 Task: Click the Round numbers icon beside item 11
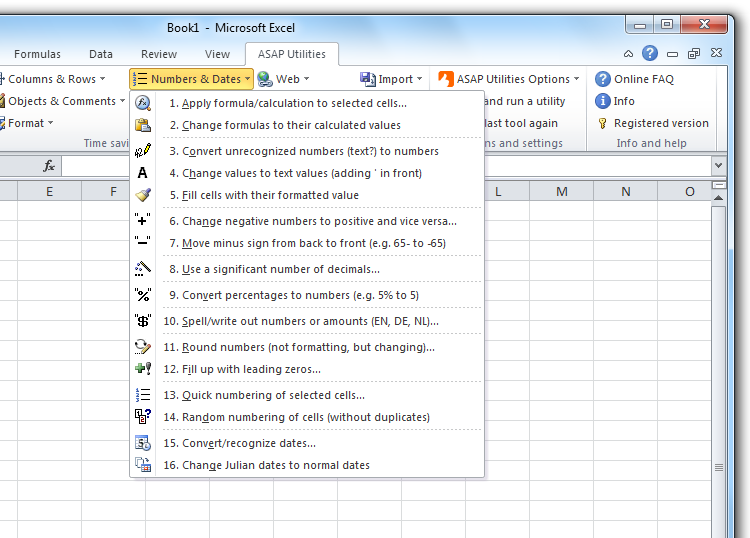tap(143, 347)
